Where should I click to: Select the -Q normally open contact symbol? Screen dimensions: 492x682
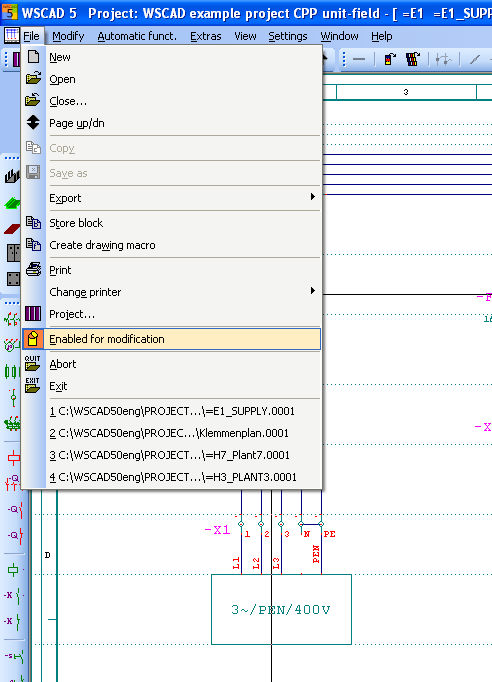15,509
